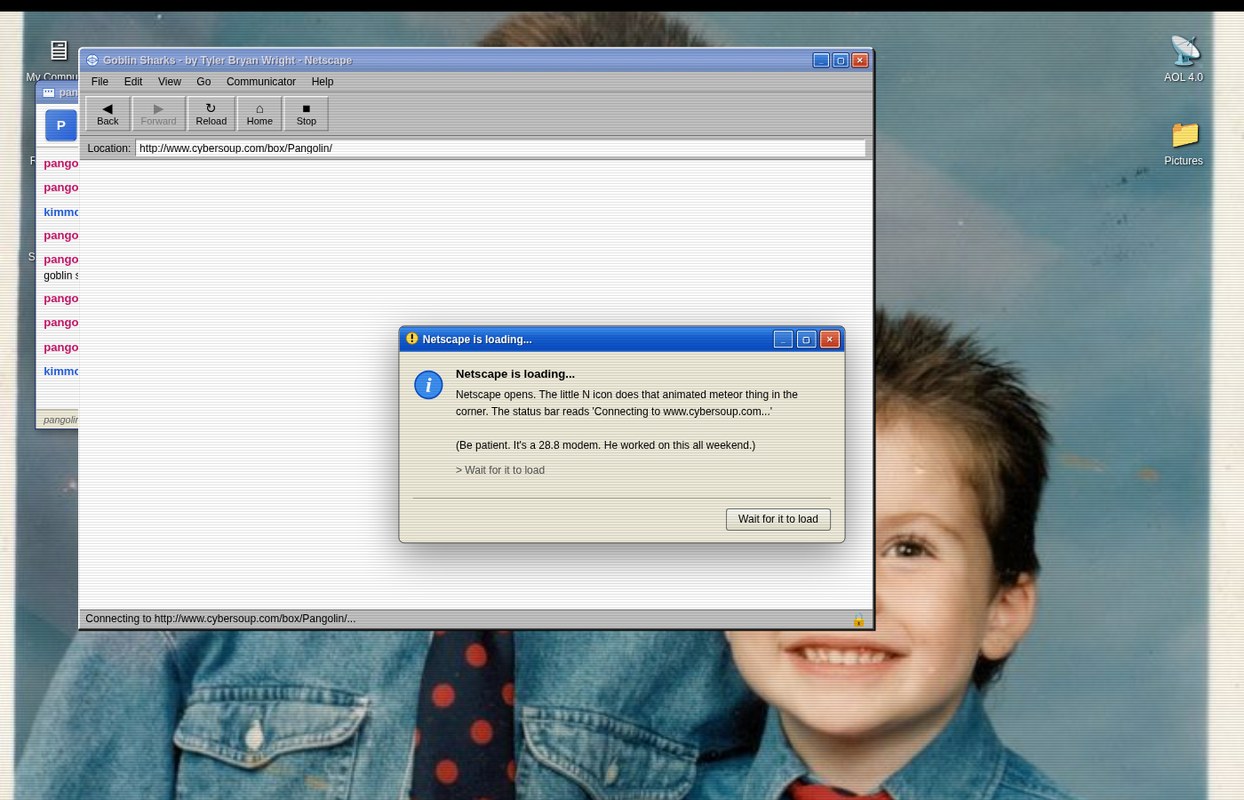Click the Goblin Sharks window title text

(227, 61)
